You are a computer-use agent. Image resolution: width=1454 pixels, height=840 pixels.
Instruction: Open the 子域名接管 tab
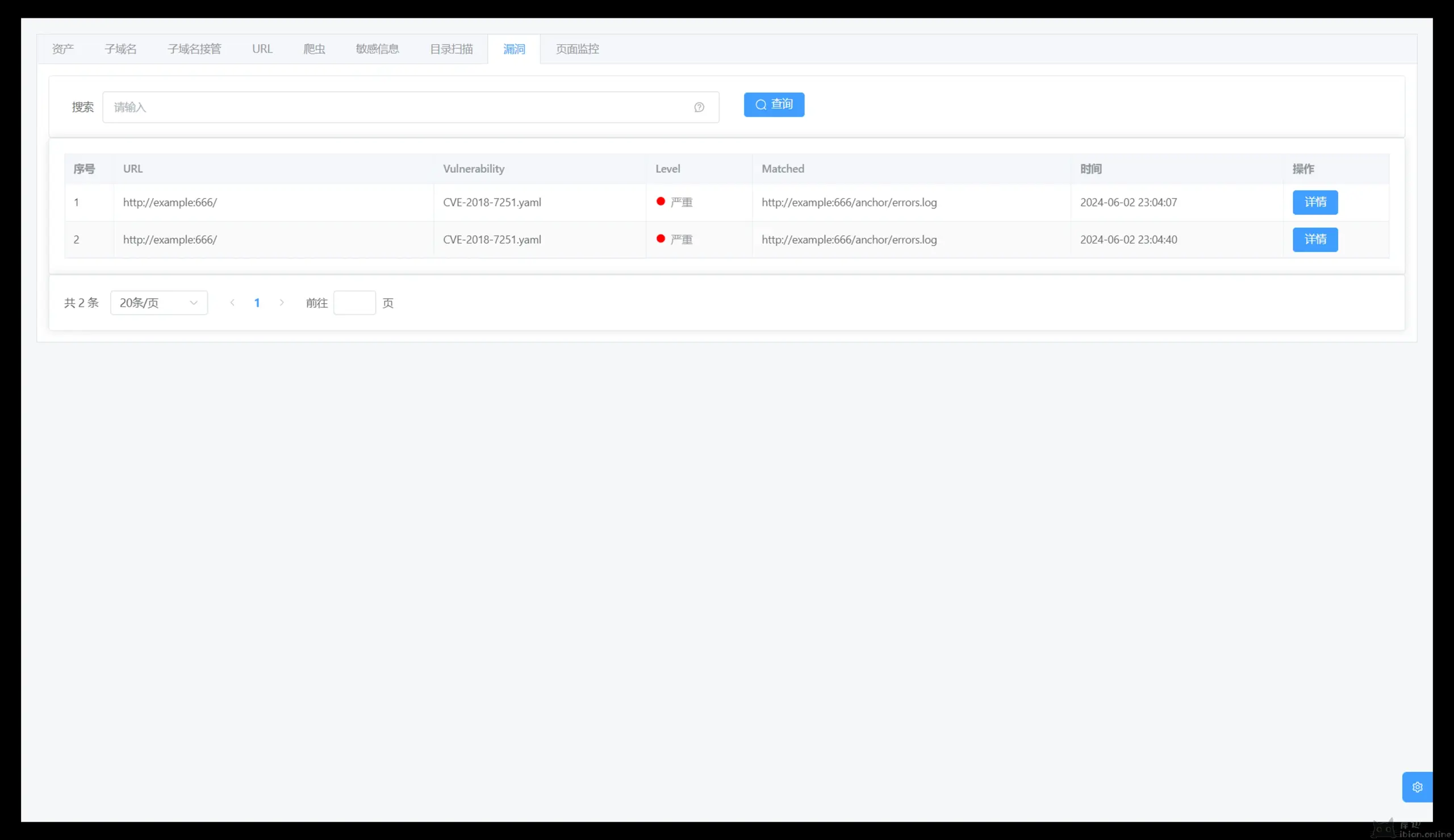tap(194, 49)
